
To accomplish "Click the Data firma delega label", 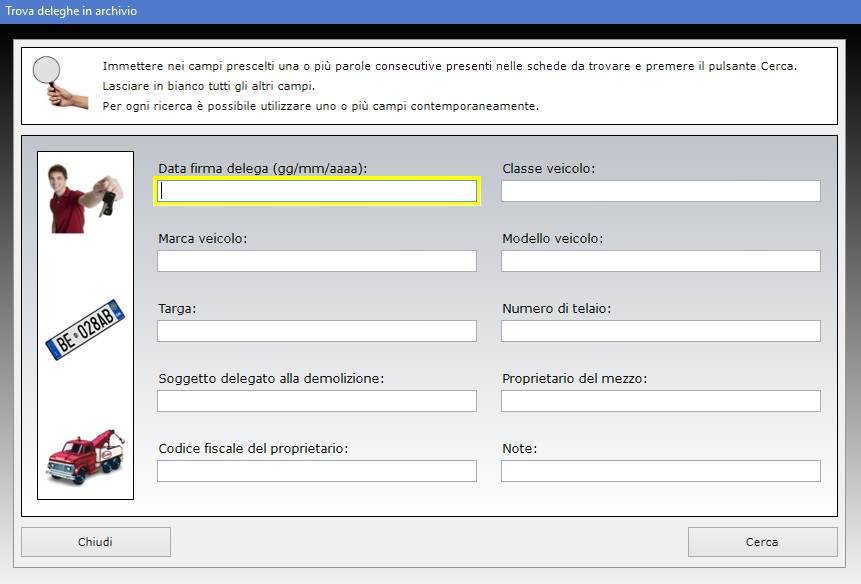I will click(x=262, y=169).
